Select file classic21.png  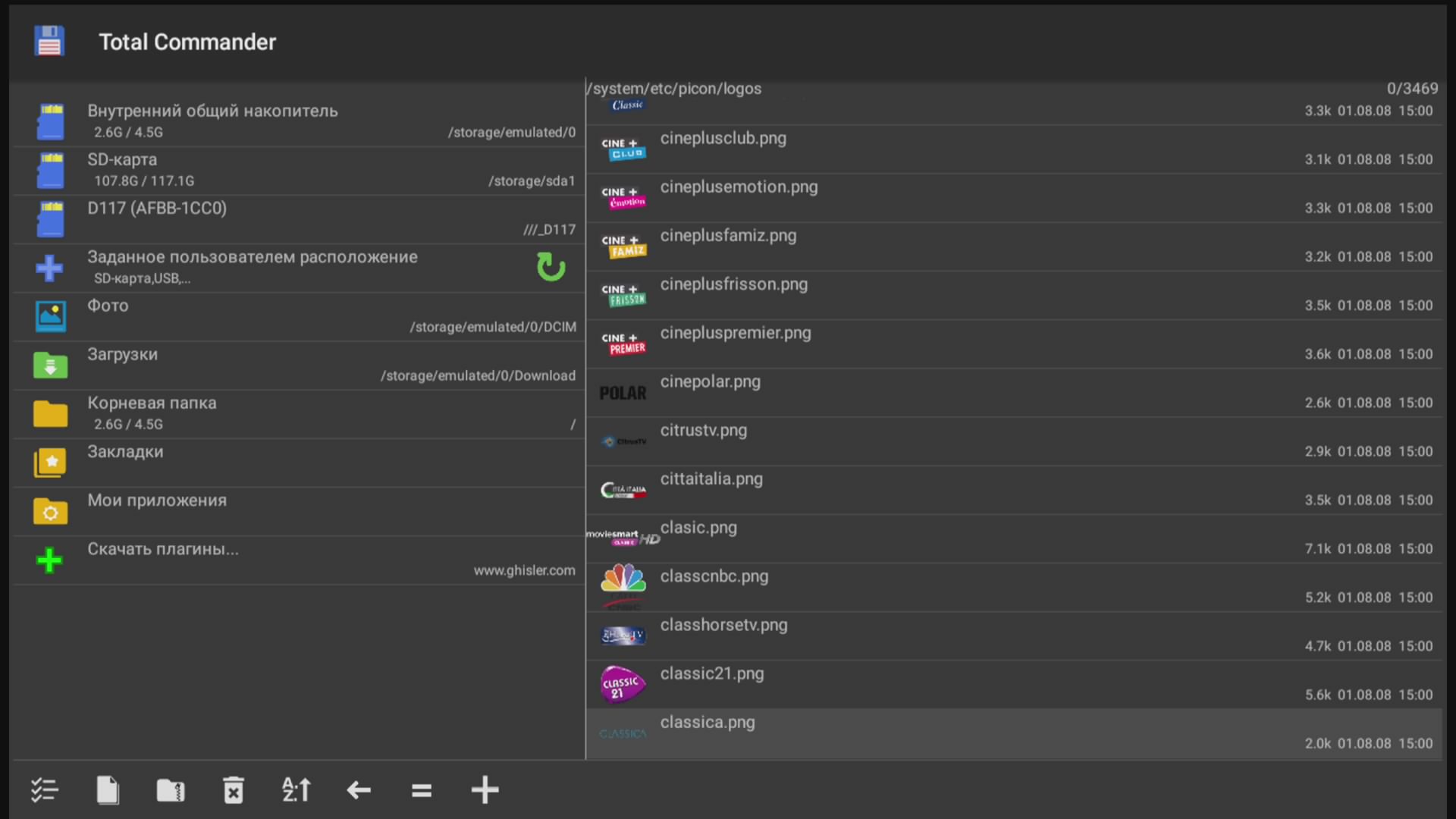coord(1015,684)
